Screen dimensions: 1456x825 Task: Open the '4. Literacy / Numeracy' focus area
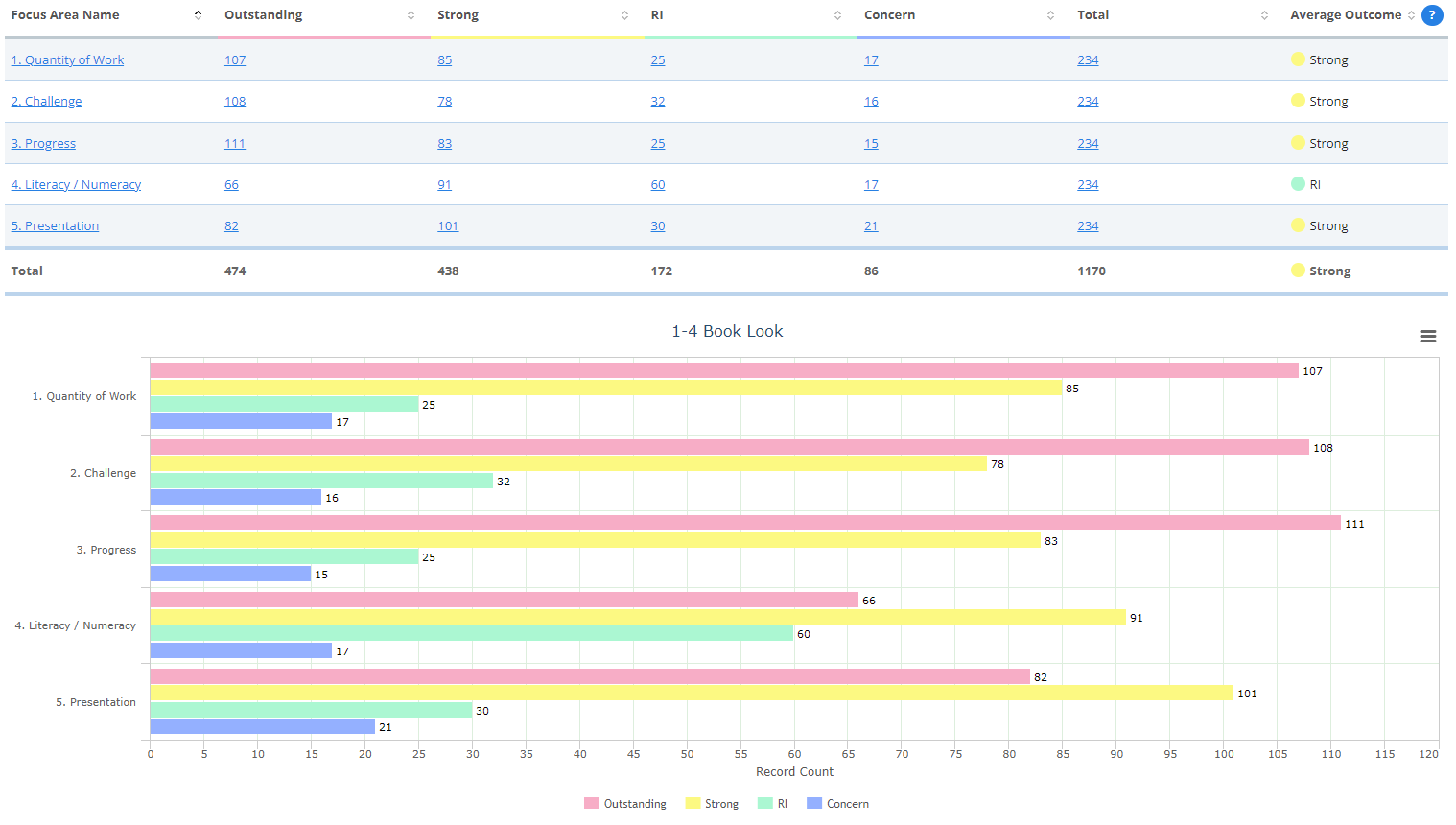pyautogui.click(x=76, y=184)
